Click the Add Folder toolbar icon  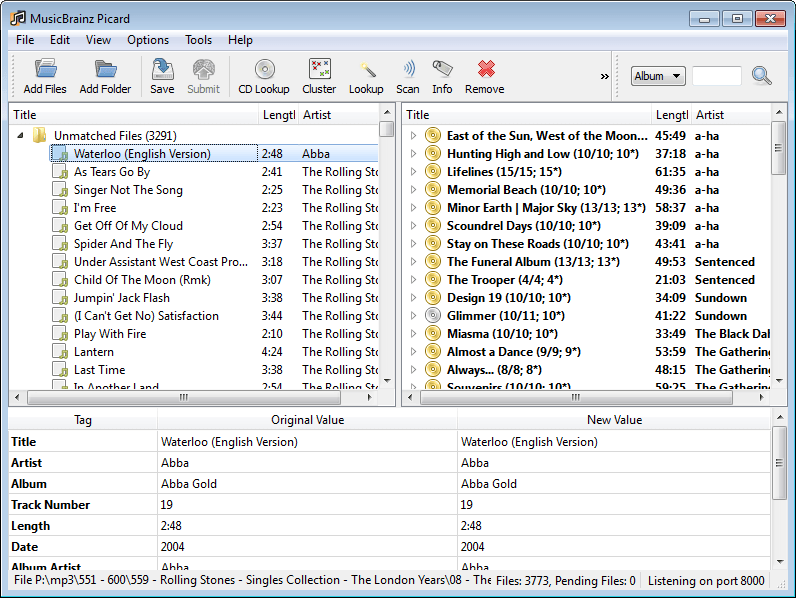pos(105,70)
